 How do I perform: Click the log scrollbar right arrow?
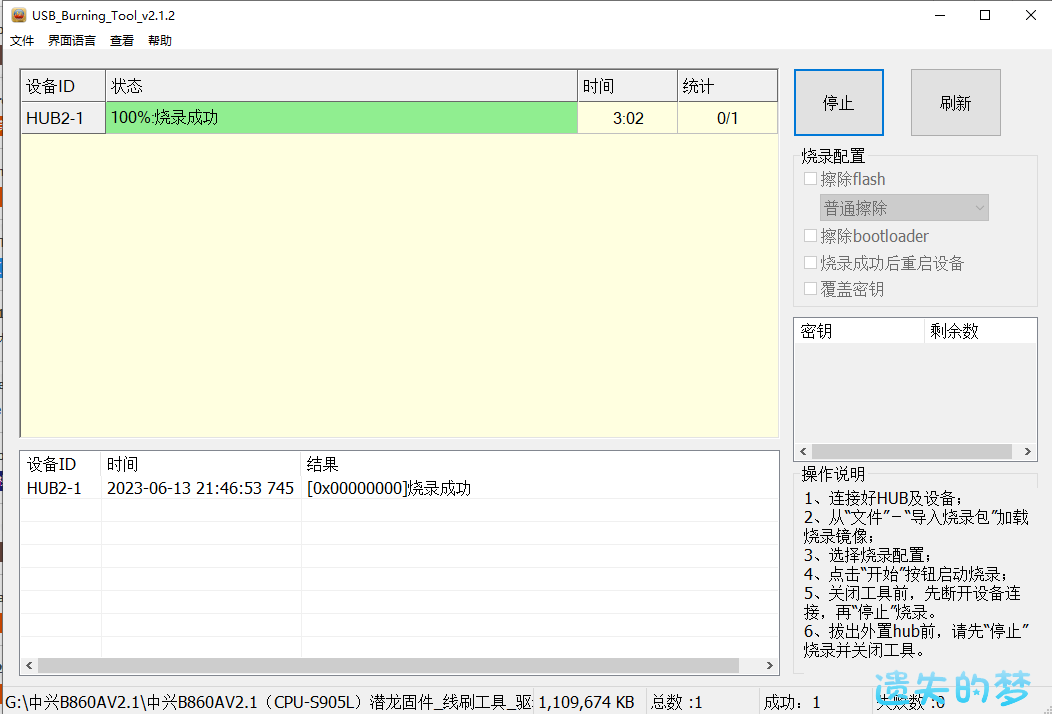click(769, 666)
